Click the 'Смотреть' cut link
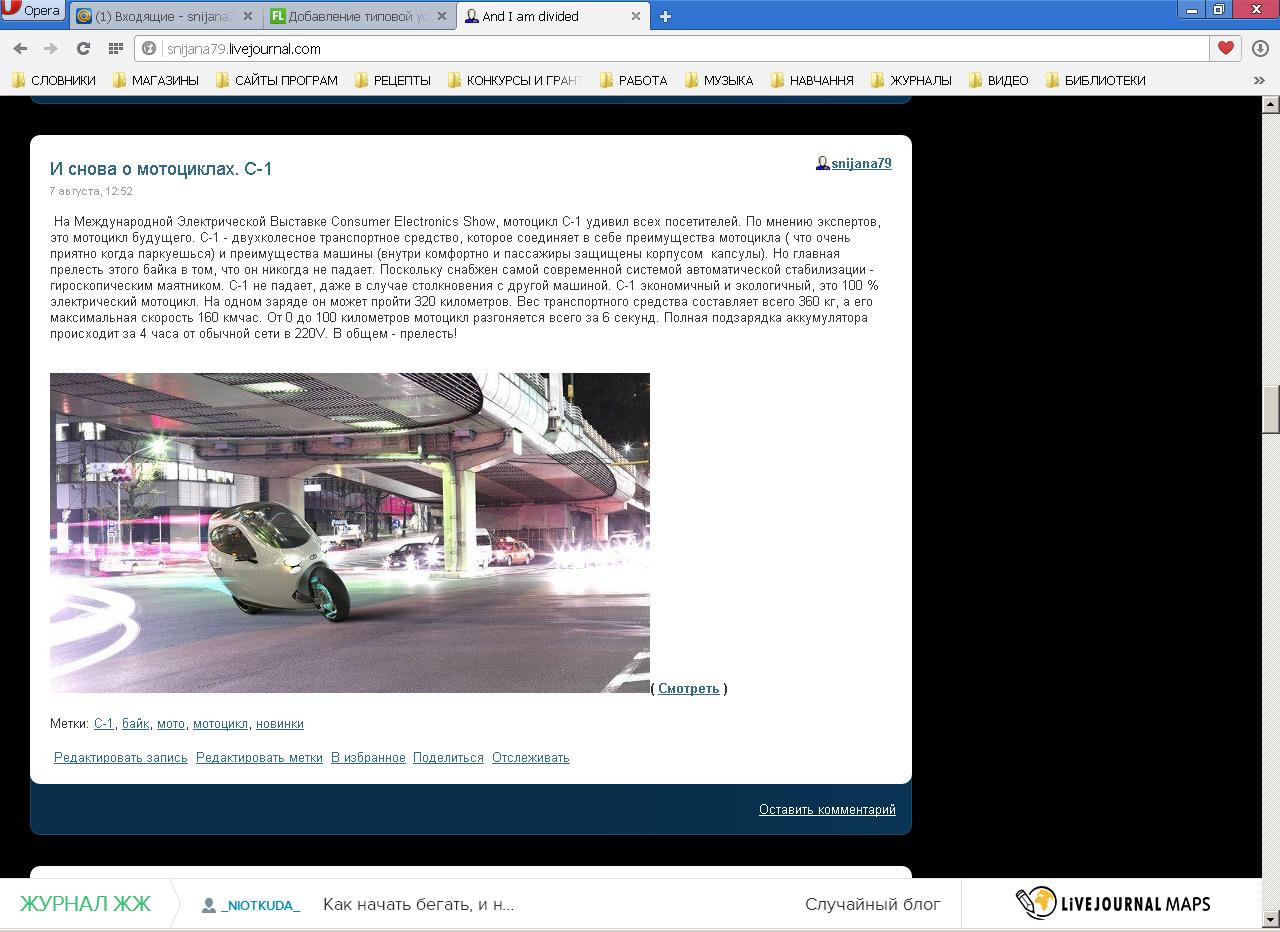 coord(688,688)
